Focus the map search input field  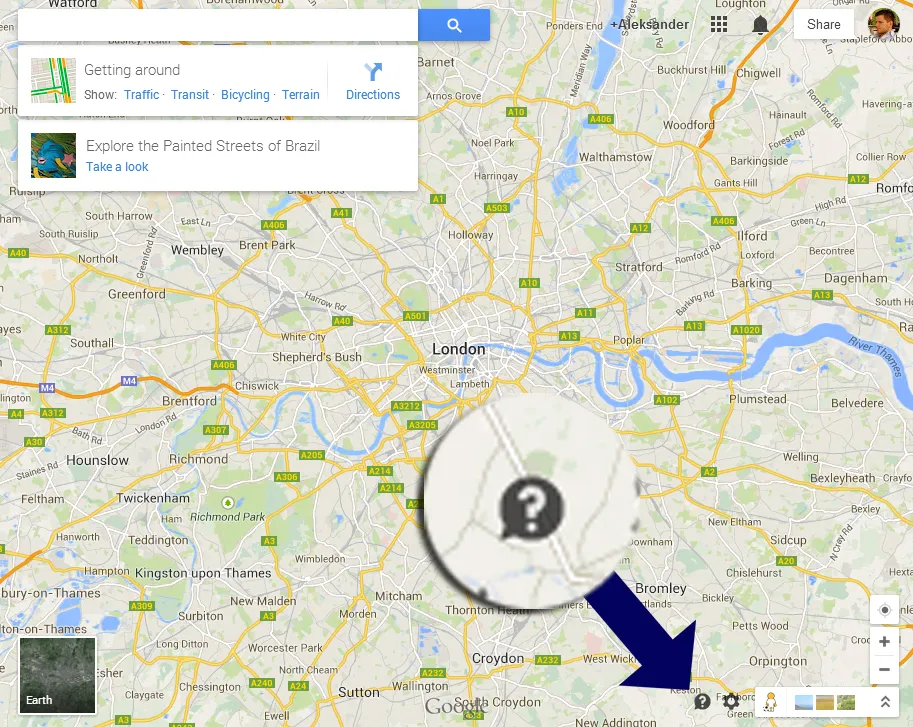click(218, 25)
